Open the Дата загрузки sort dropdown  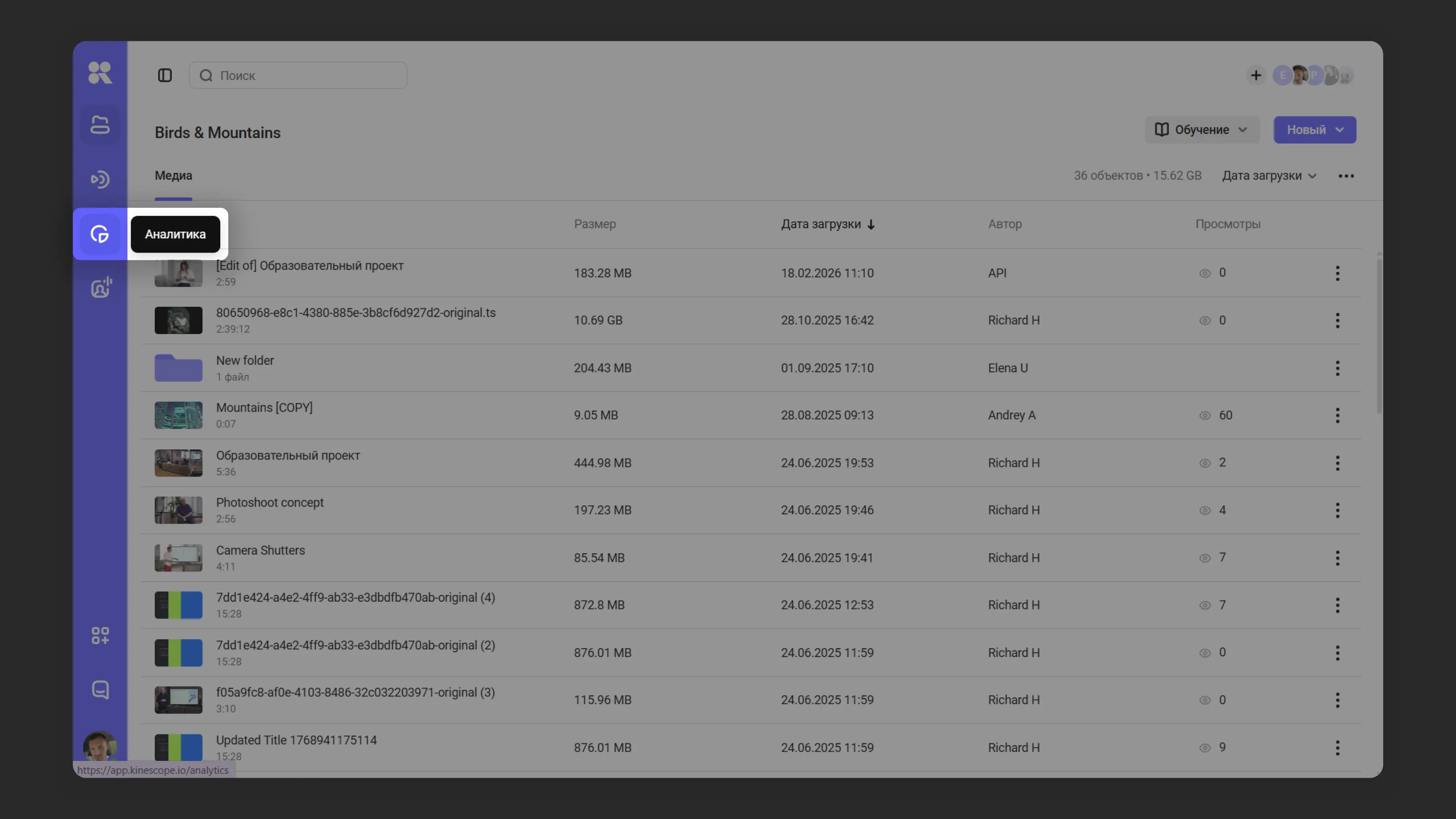click(x=1269, y=176)
